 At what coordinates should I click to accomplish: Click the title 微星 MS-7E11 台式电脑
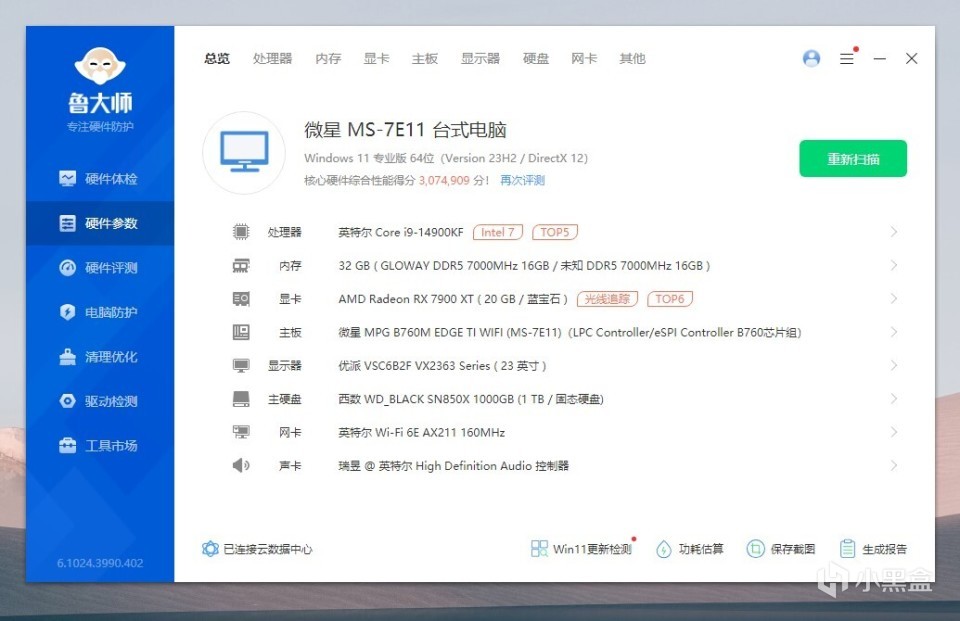click(405, 130)
